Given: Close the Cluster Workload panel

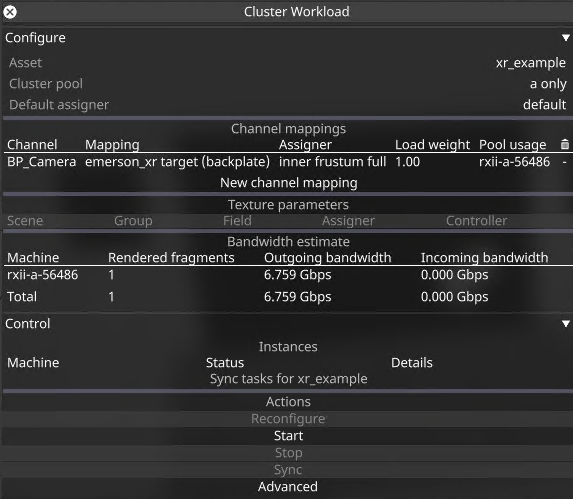Looking at the screenshot, I should tap(10, 12).
